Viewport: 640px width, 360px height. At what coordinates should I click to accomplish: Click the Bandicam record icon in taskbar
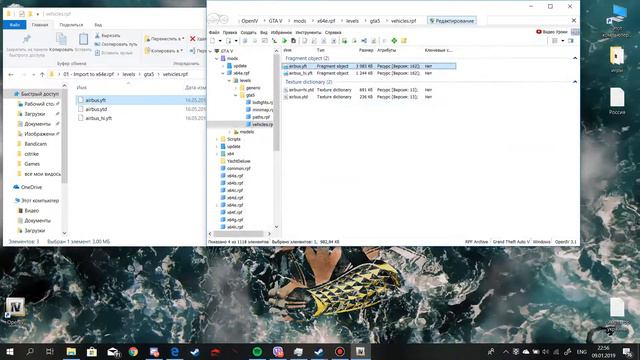click(340, 351)
